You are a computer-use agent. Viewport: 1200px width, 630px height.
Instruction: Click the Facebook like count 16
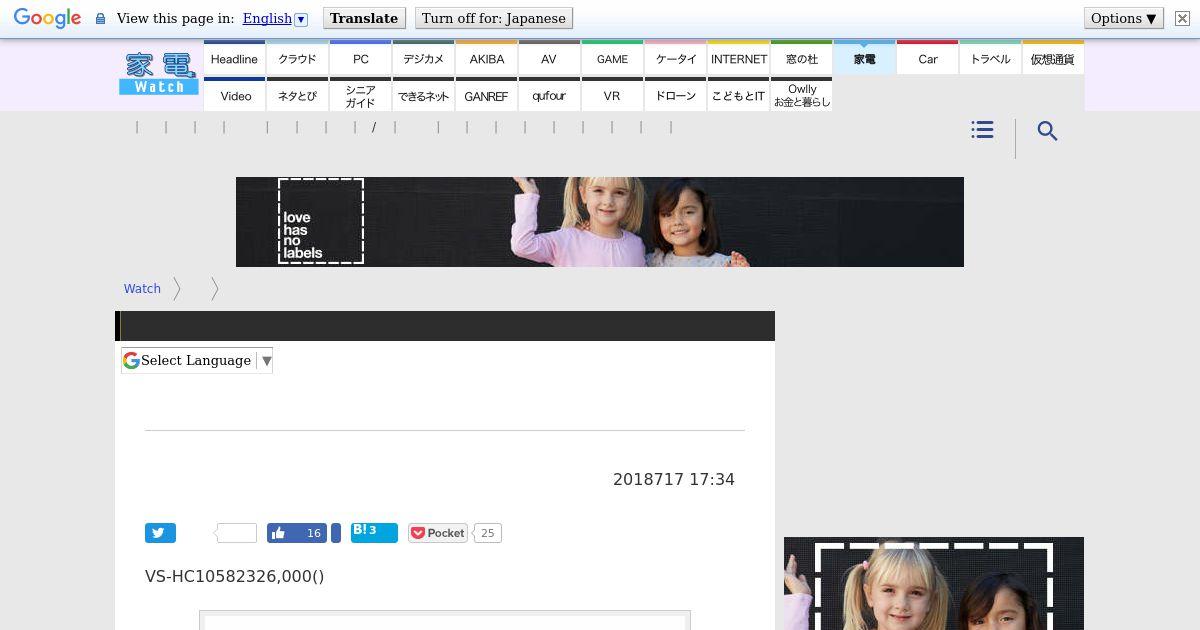point(313,533)
